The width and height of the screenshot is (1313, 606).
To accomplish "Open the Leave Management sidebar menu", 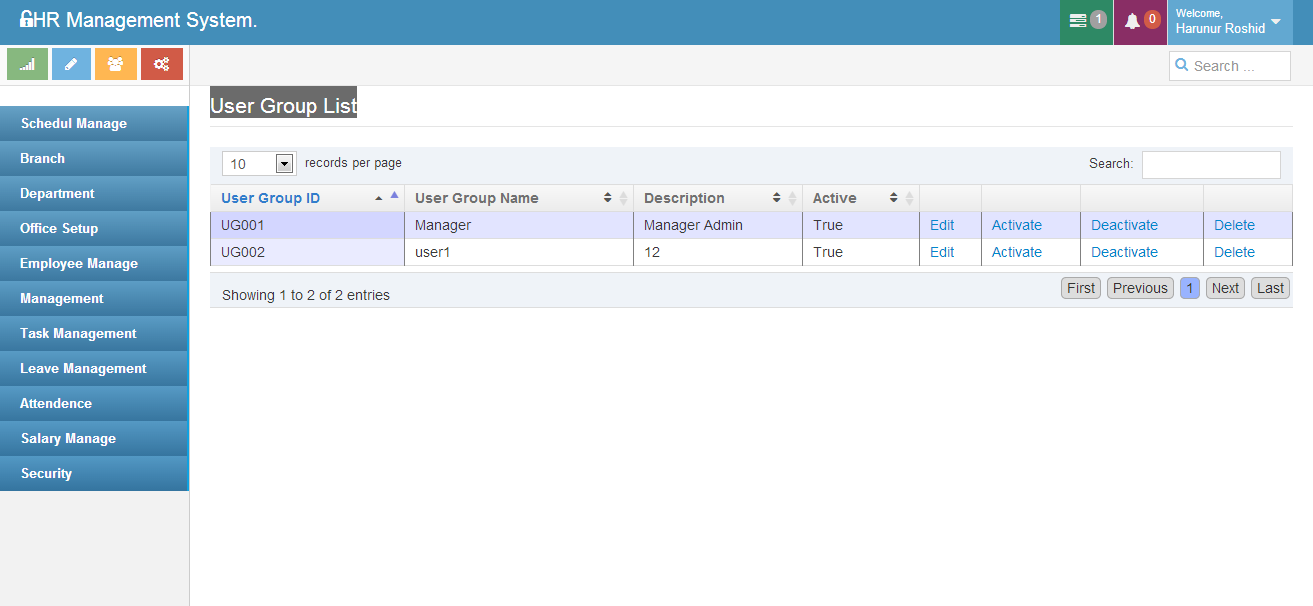I will [x=83, y=368].
